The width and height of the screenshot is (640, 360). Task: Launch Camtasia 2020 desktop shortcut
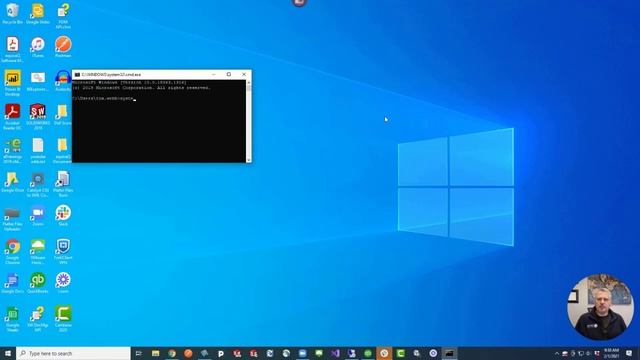pos(63,318)
